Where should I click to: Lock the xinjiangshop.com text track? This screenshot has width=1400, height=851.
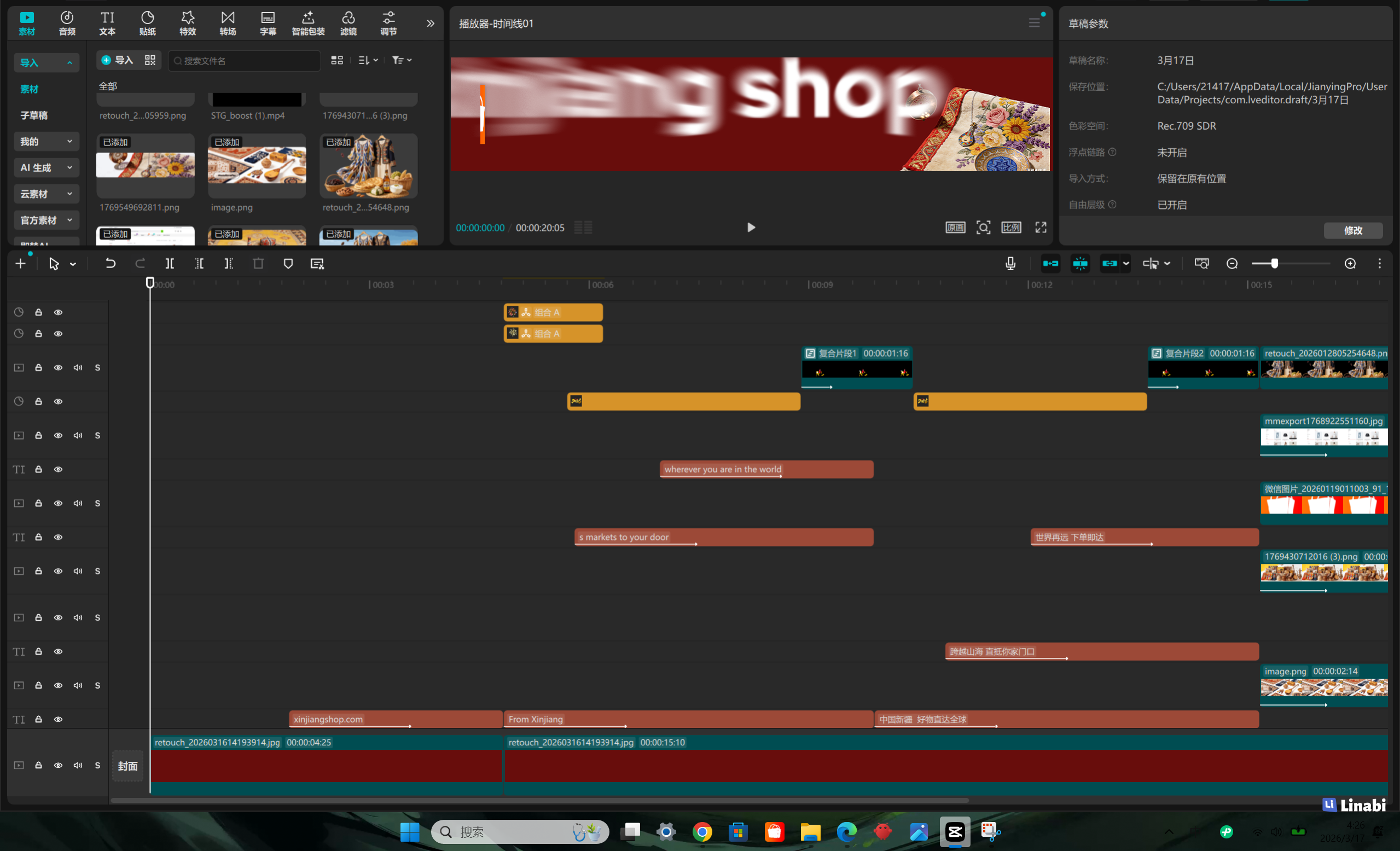click(39, 719)
